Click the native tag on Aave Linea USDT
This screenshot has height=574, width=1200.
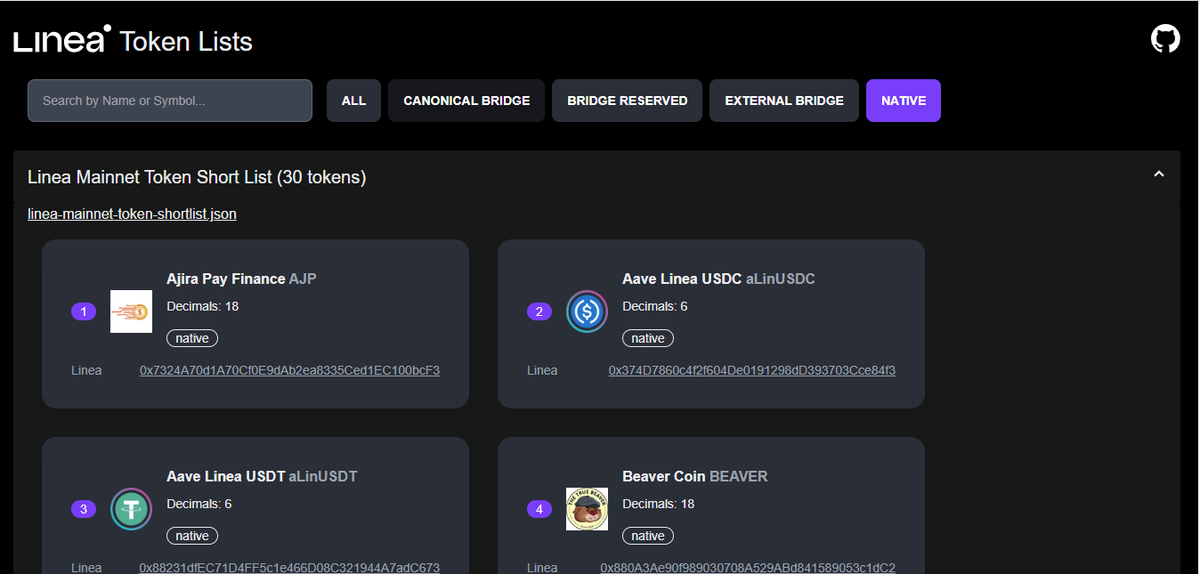pyautogui.click(x=192, y=536)
